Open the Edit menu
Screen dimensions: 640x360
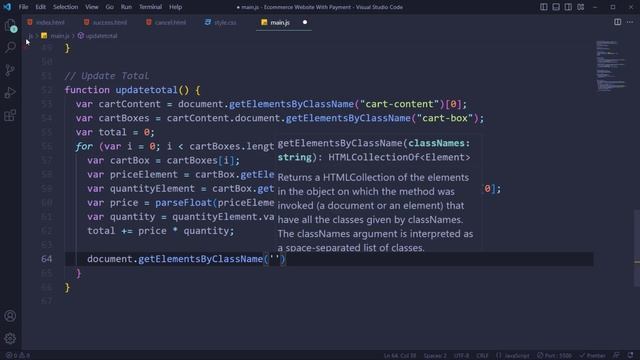pyautogui.click(x=40, y=7)
